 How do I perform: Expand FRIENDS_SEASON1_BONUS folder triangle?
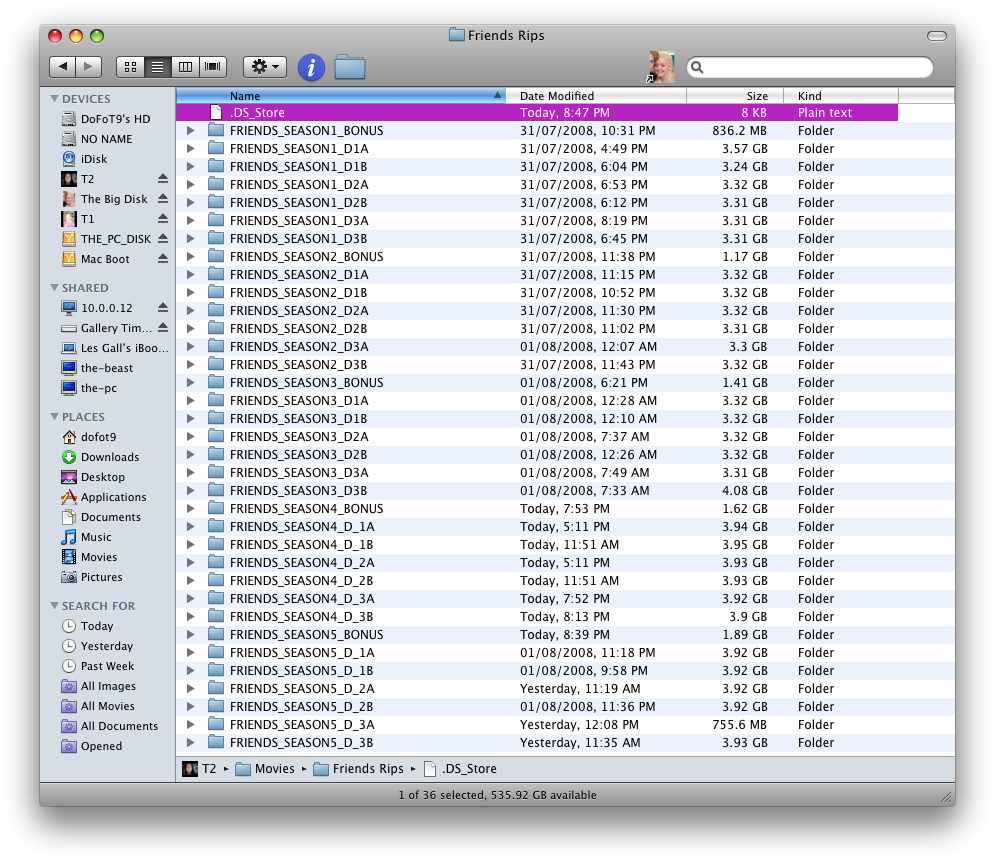click(x=190, y=130)
